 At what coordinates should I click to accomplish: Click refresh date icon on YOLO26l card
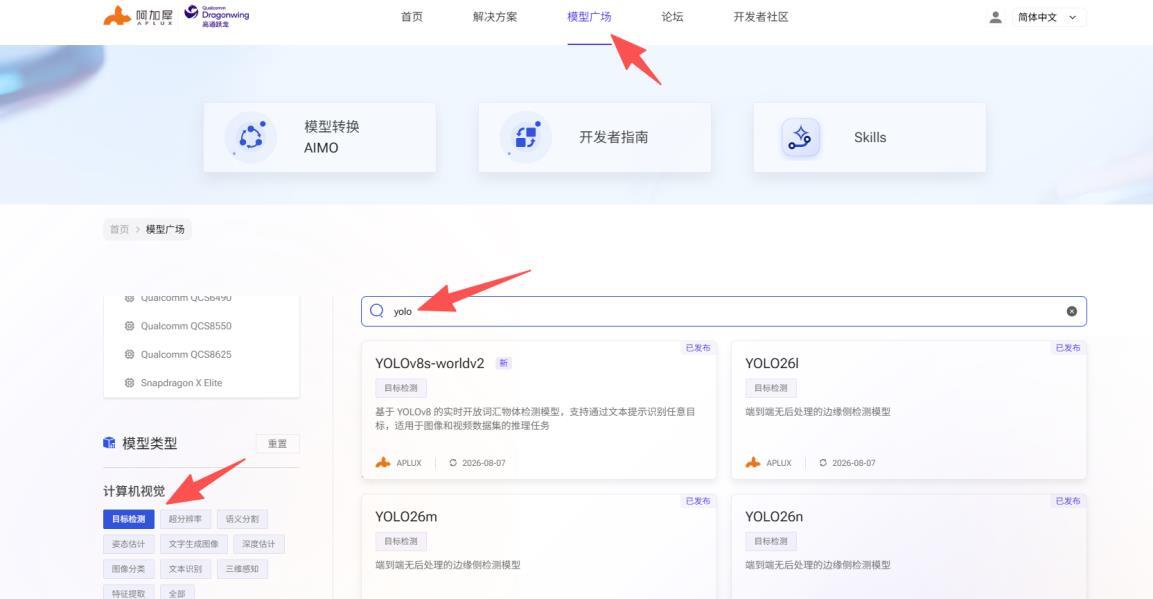[x=823, y=463]
